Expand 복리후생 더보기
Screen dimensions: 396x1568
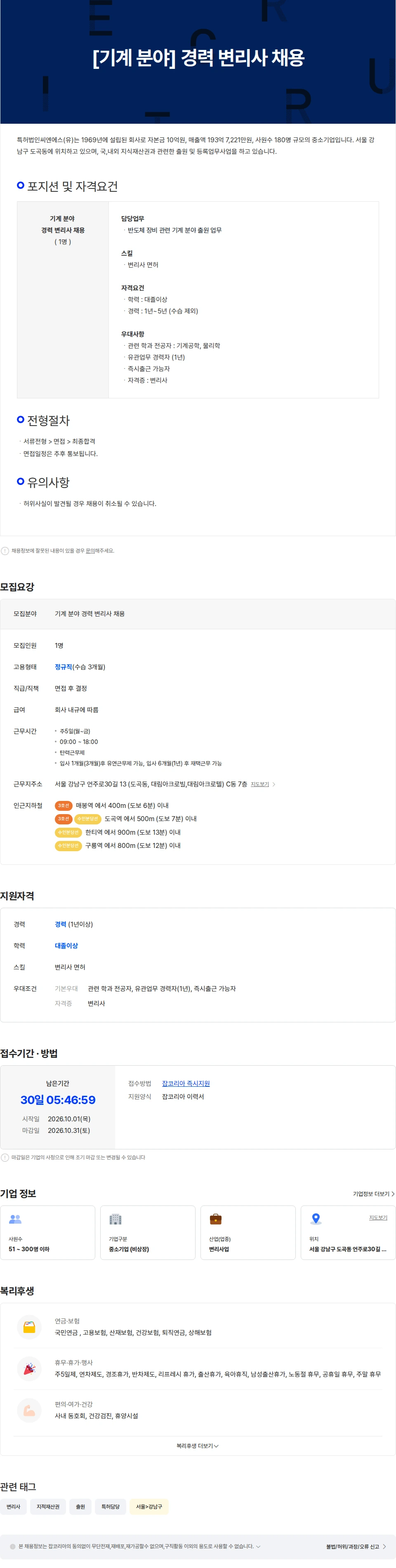(x=198, y=1446)
